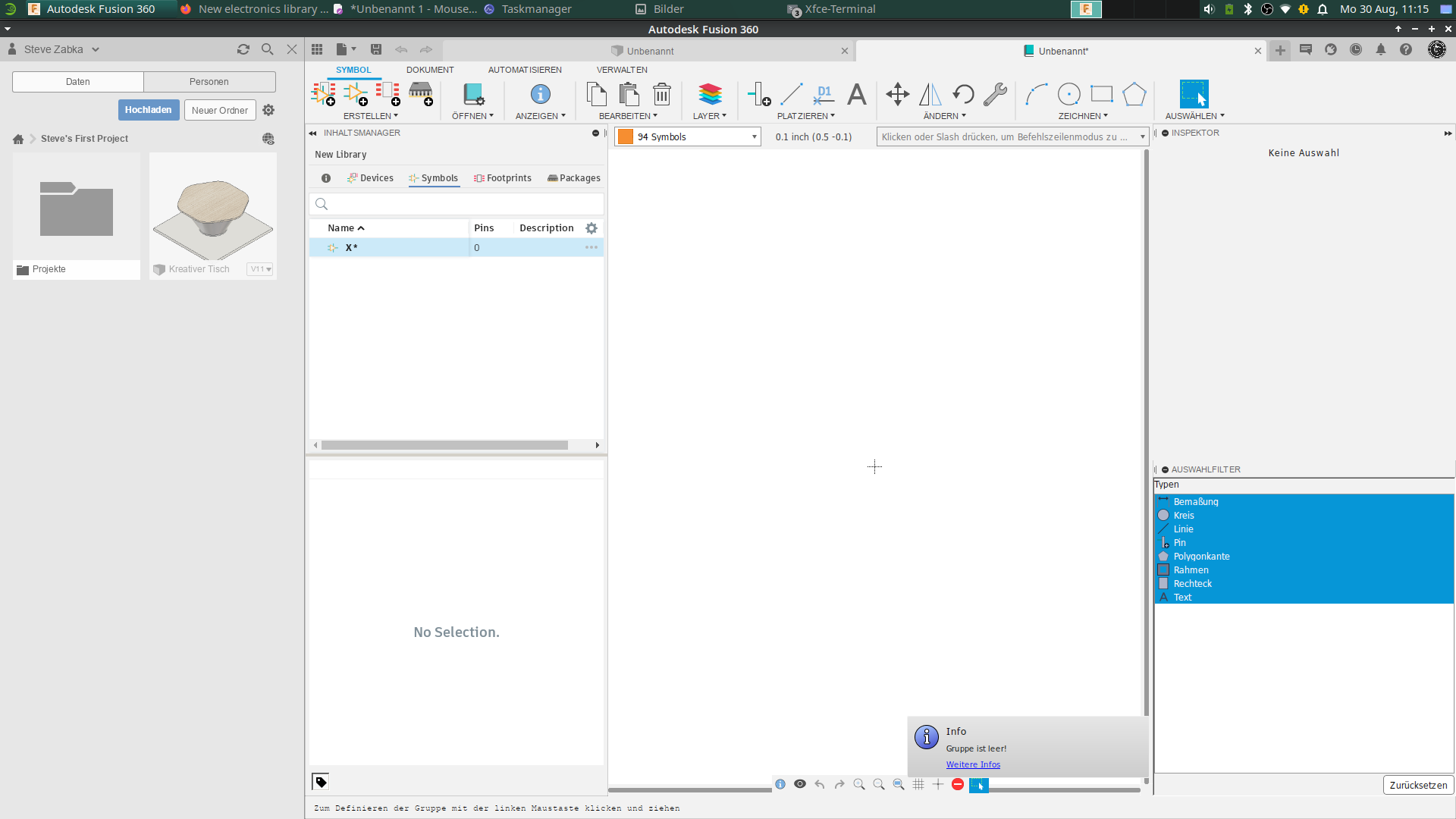Expand the ERSTELLEN menu arrow
The width and height of the screenshot is (1456, 819).
coord(395,116)
